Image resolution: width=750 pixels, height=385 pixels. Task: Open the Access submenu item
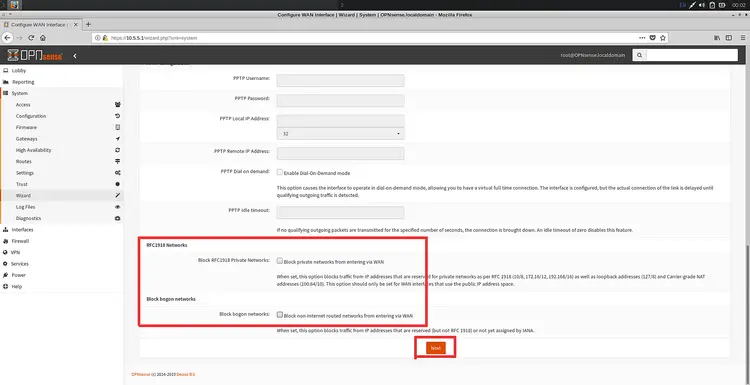[23, 105]
